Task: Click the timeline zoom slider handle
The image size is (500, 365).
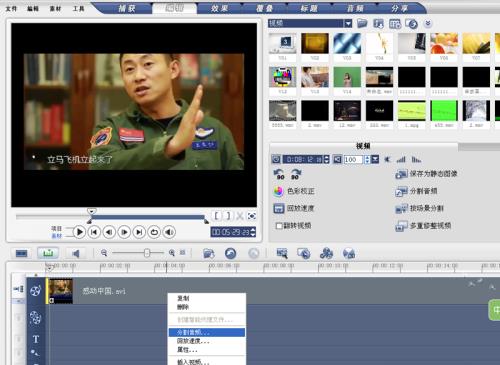Action: (147, 253)
